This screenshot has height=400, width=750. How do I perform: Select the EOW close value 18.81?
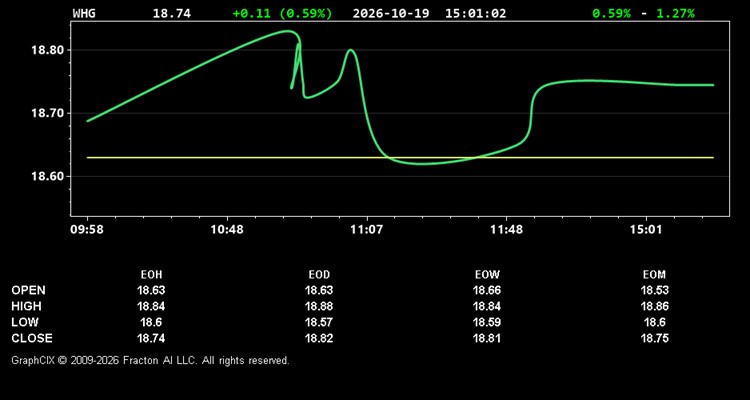(x=487, y=338)
